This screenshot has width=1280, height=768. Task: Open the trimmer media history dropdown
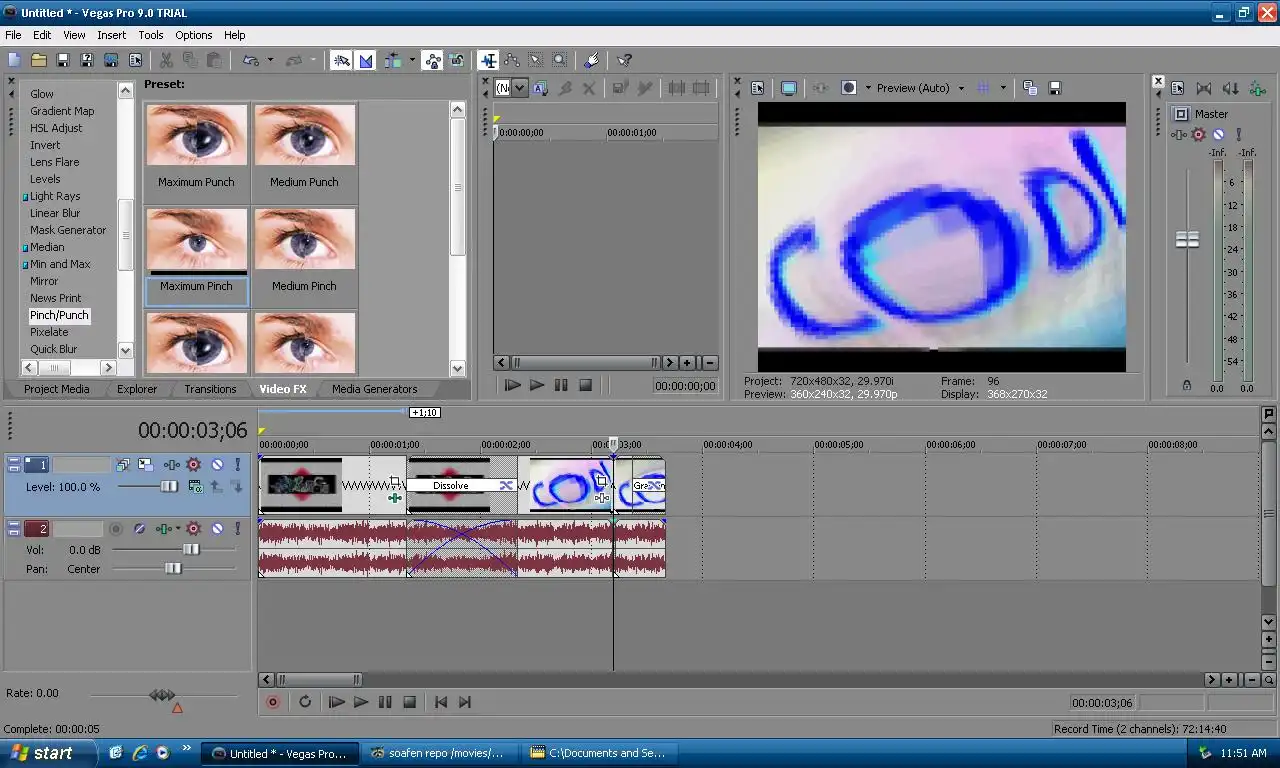click(520, 88)
